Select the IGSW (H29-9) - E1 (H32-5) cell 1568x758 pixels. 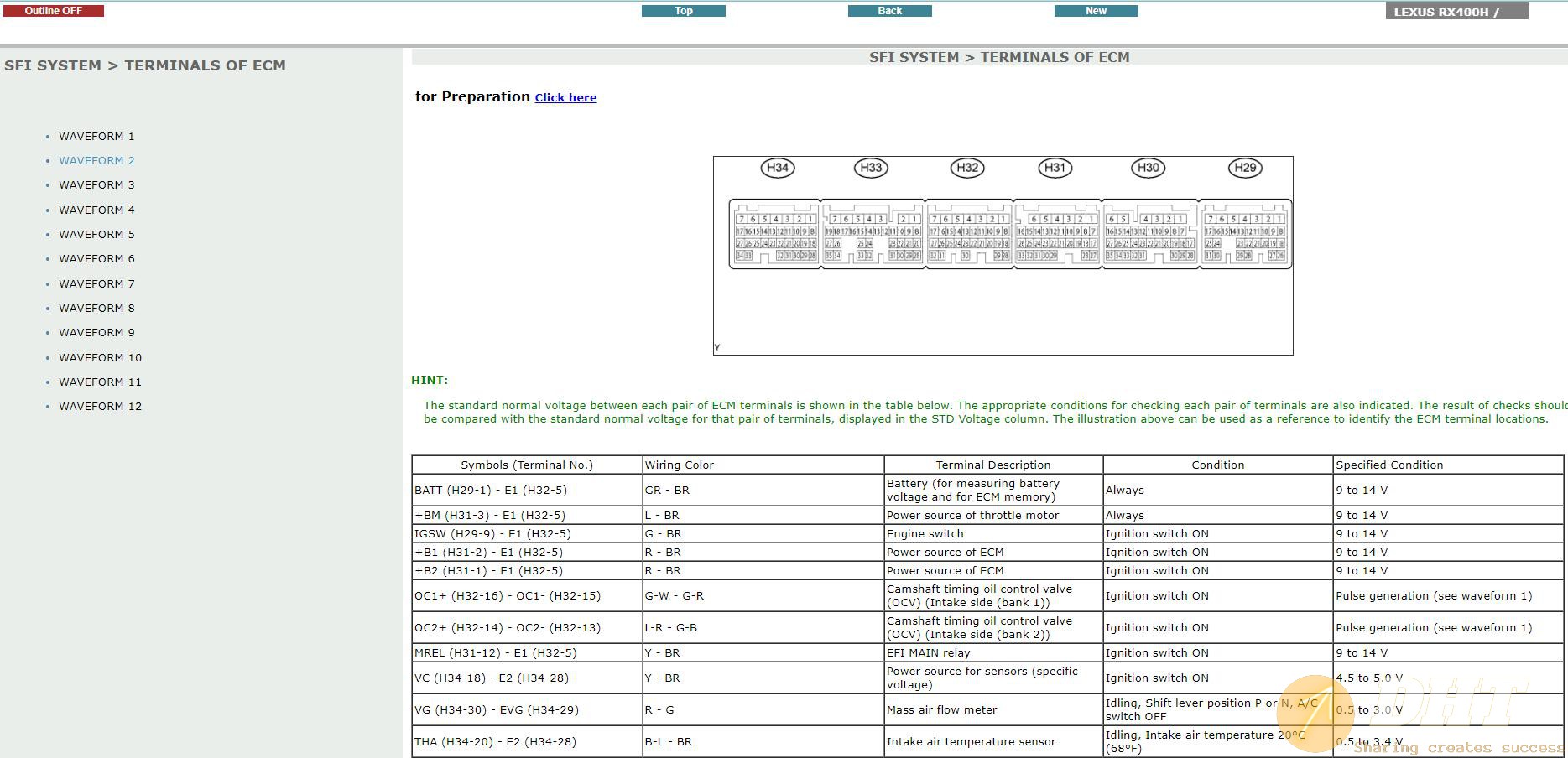(527, 533)
